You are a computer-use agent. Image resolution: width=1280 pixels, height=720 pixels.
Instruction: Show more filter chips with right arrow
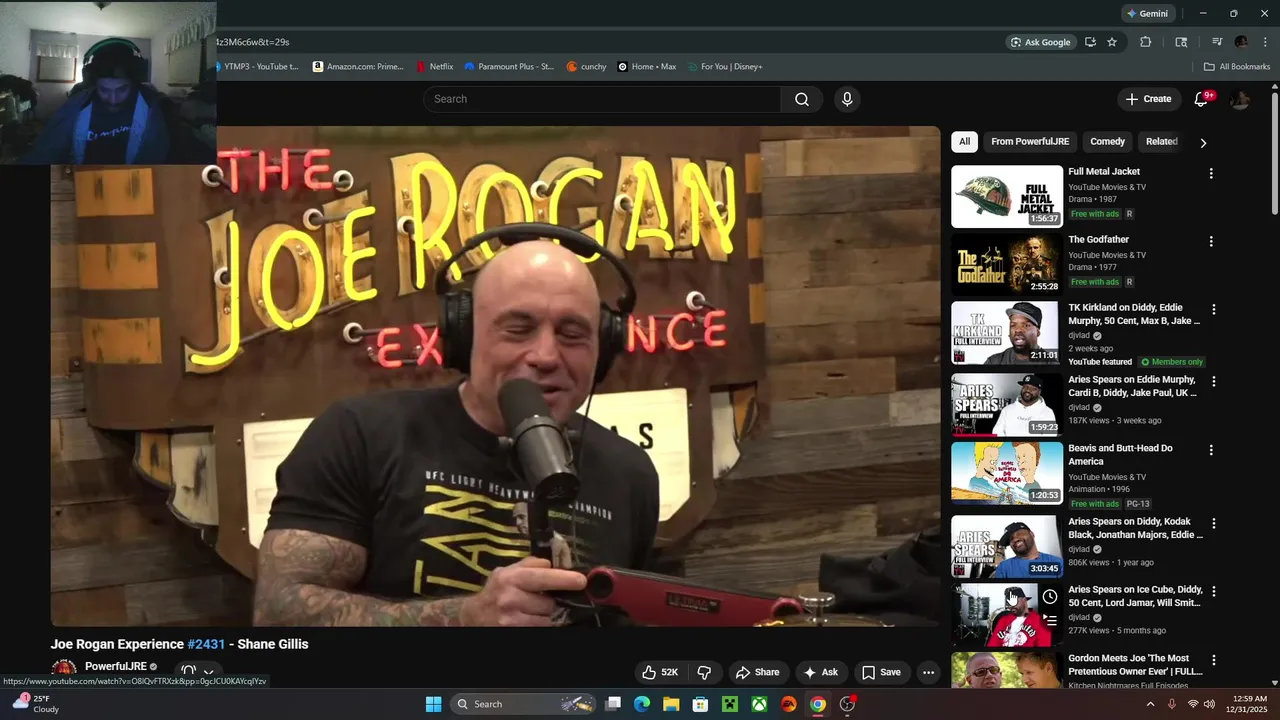pos(1203,142)
